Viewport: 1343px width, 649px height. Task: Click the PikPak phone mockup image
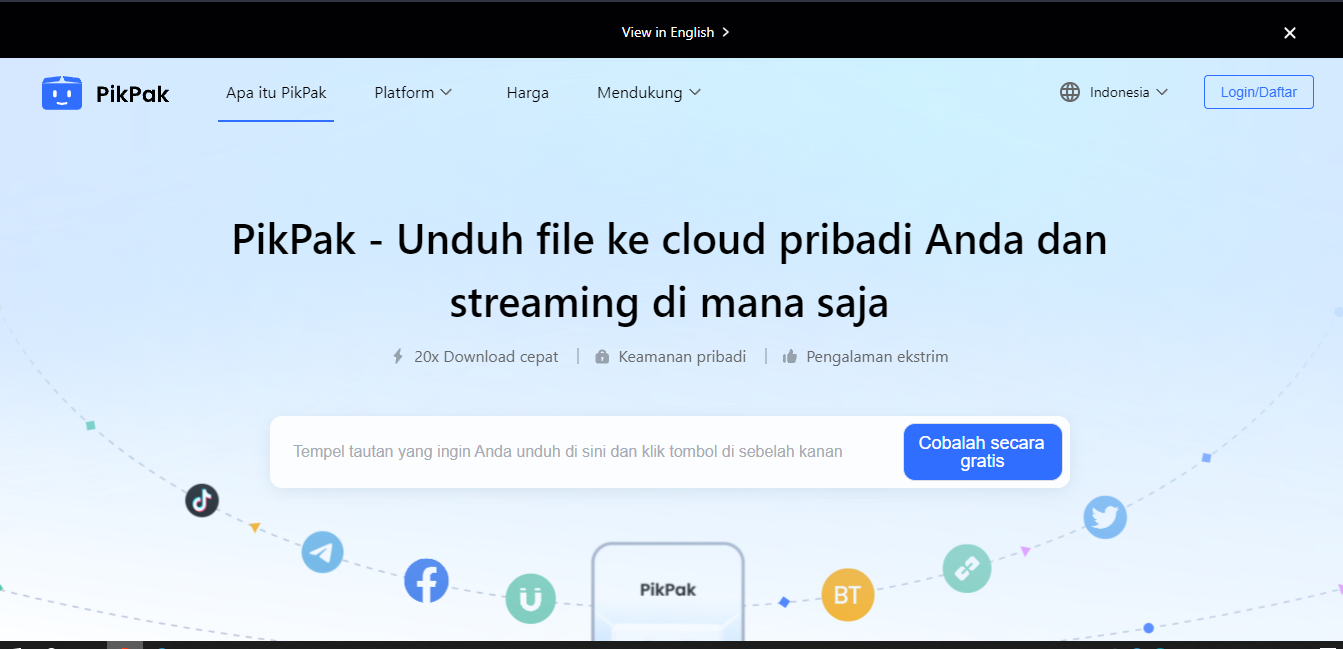pos(668,592)
